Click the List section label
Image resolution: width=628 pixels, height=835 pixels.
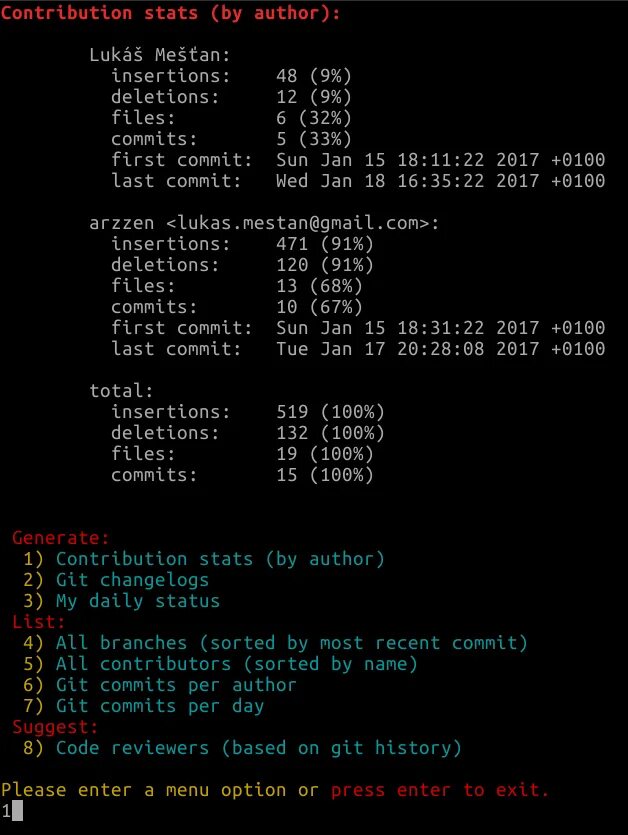pyautogui.click(x=38, y=622)
